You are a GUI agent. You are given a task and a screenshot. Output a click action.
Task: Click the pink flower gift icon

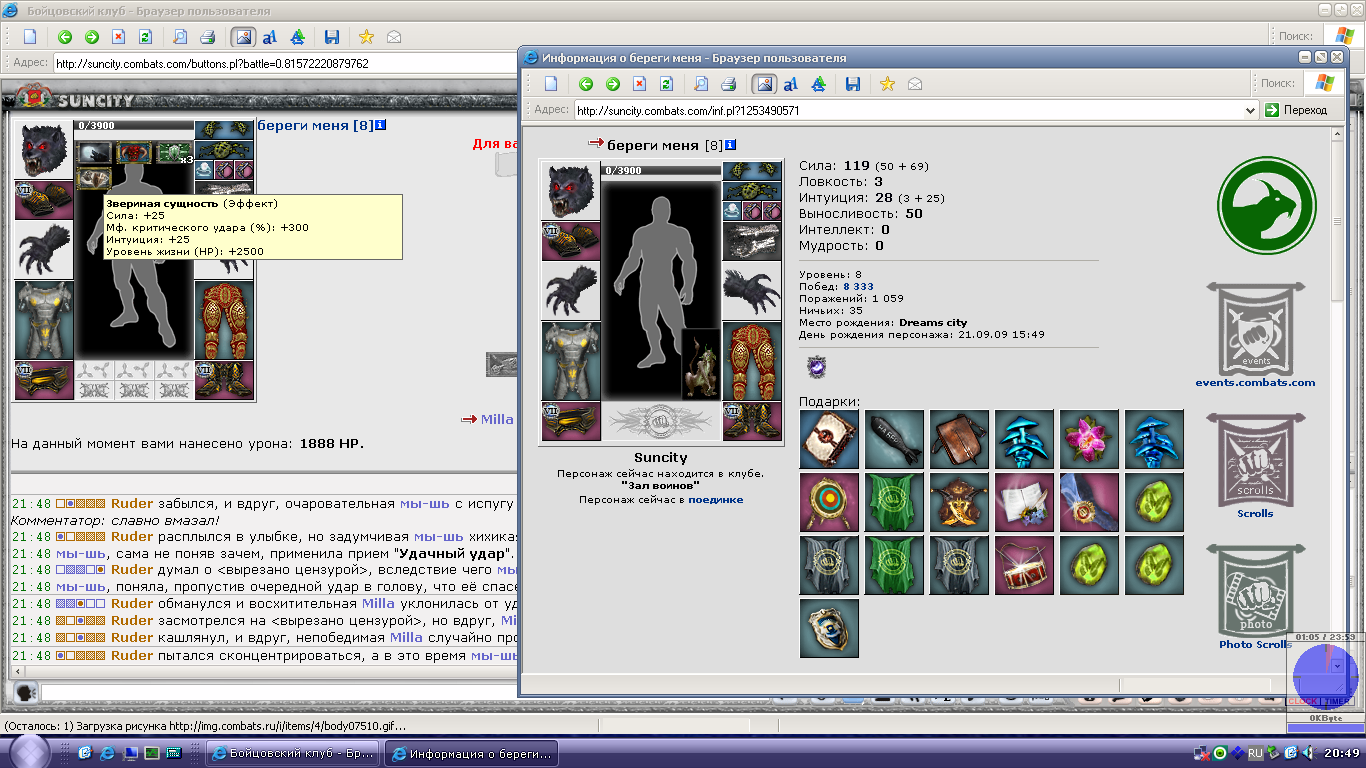(1089, 439)
